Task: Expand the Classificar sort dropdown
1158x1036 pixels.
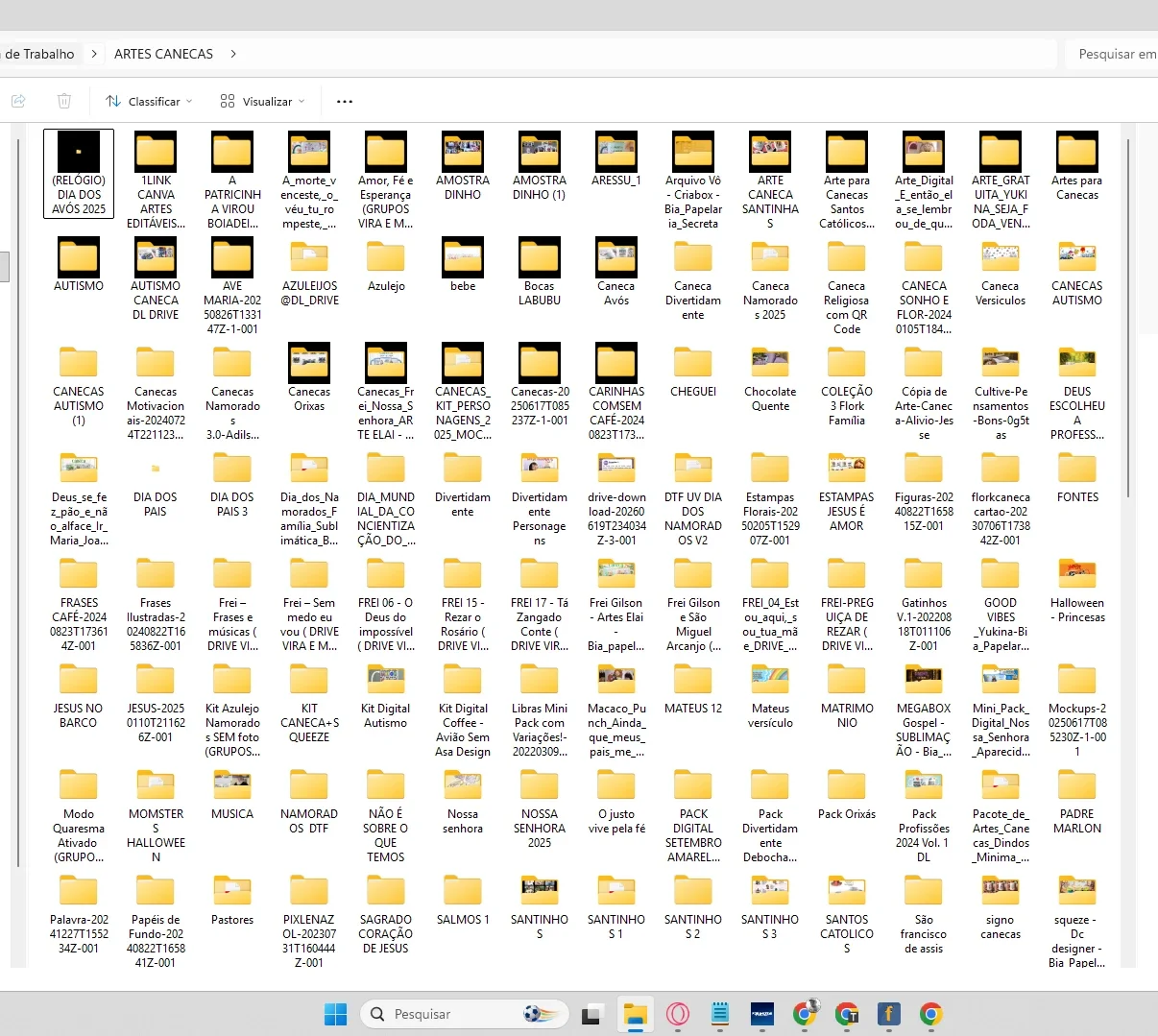Action: [x=149, y=101]
